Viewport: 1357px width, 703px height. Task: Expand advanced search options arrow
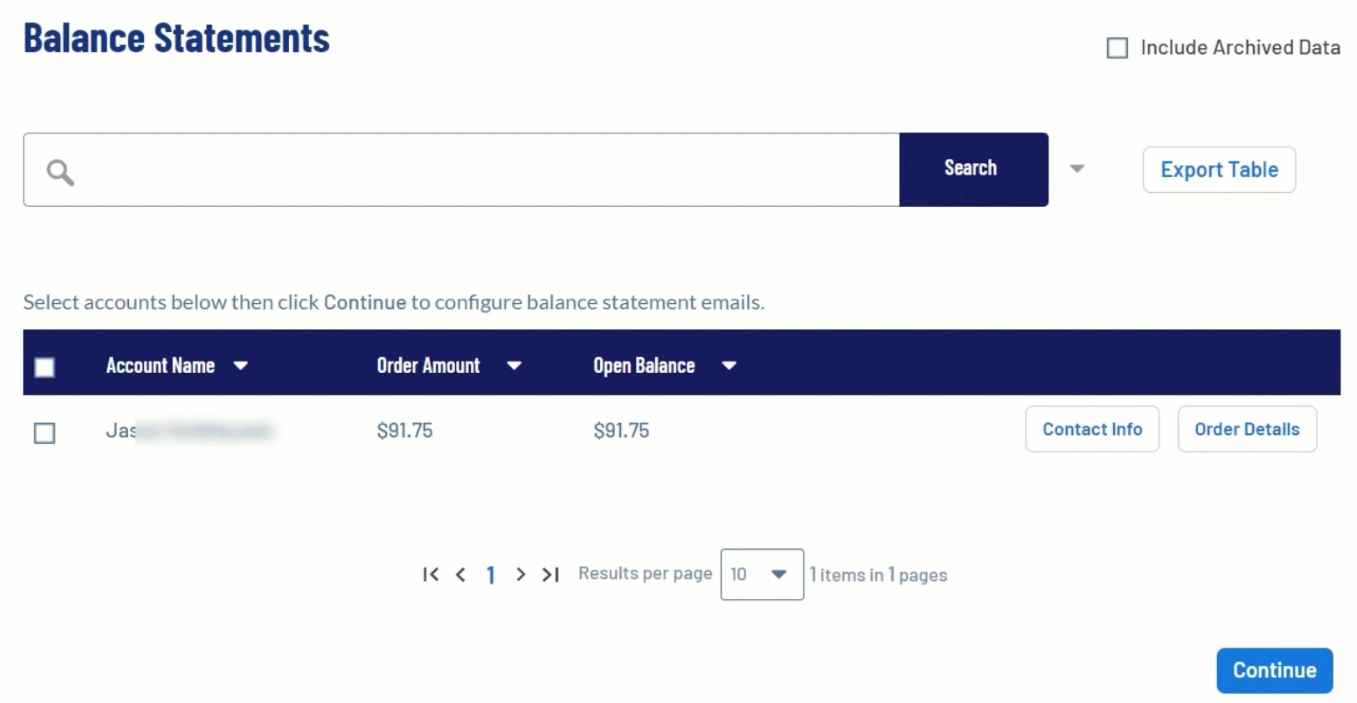1077,169
